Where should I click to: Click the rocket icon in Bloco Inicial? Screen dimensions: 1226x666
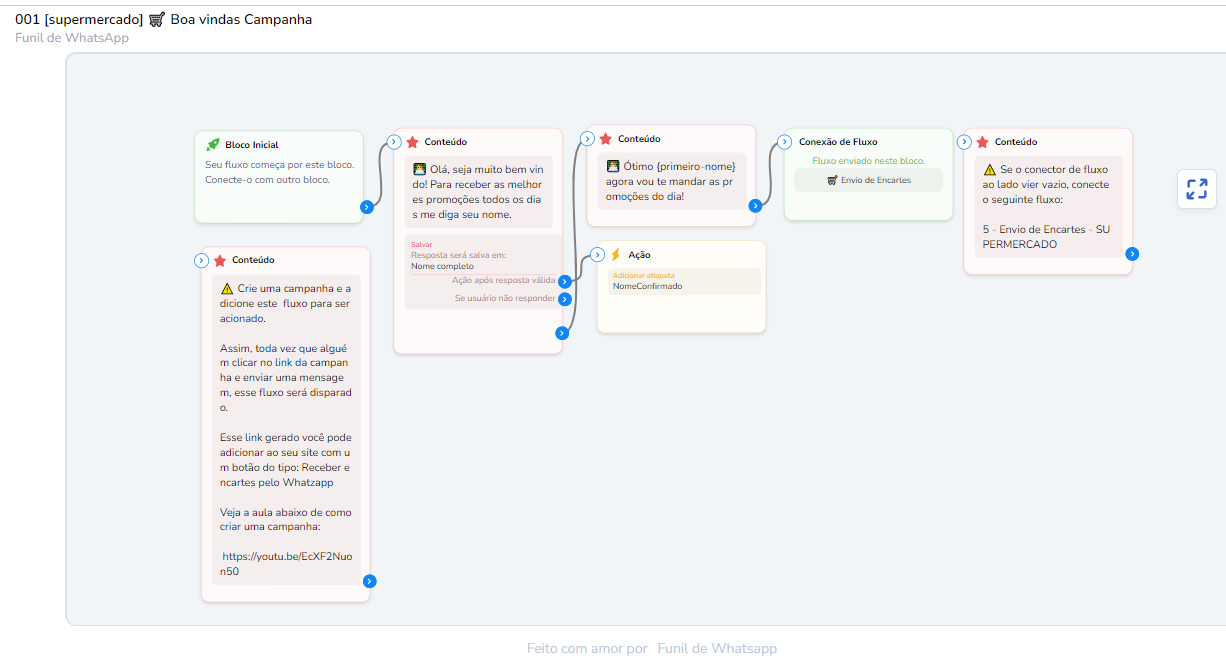[x=213, y=145]
